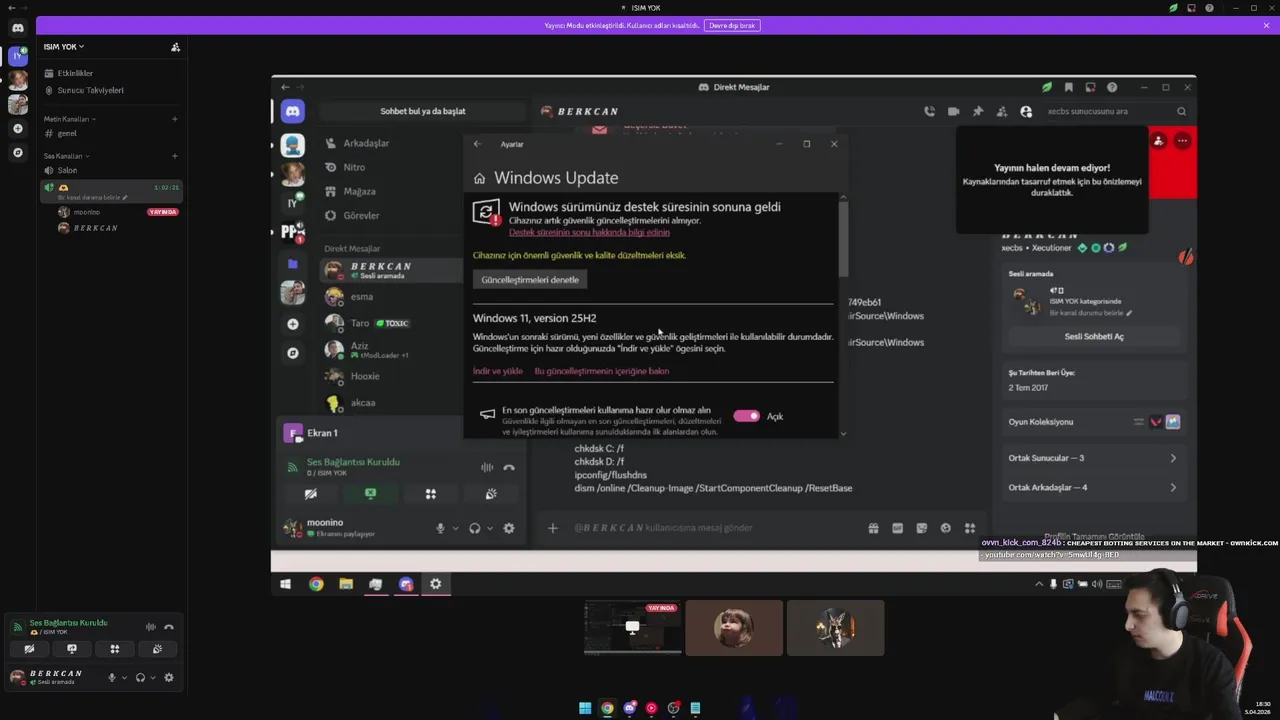Add a server with the outer plus icon
1280x720 pixels.
tap(17, 128)
